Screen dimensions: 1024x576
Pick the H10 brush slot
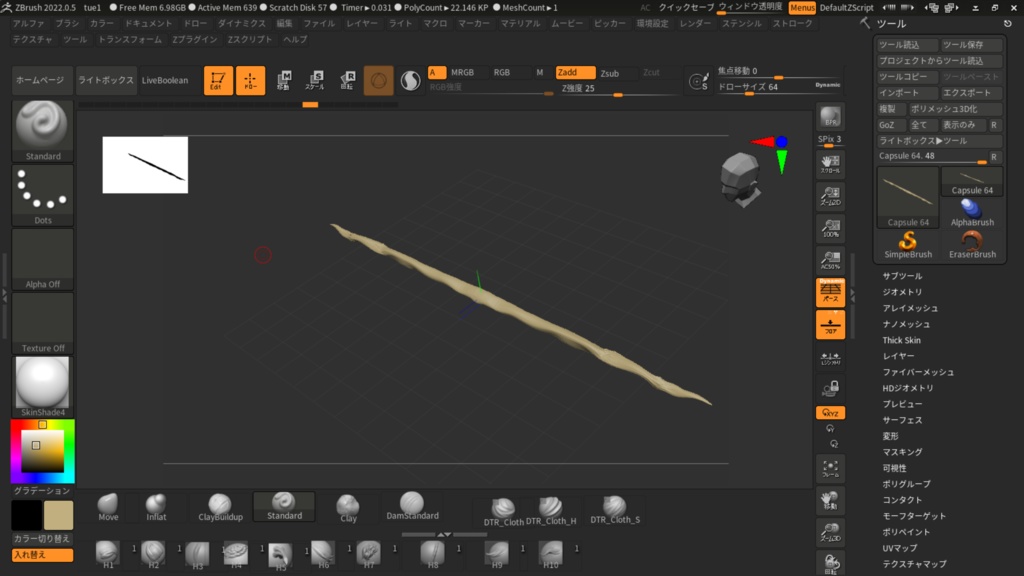[551, 554]
